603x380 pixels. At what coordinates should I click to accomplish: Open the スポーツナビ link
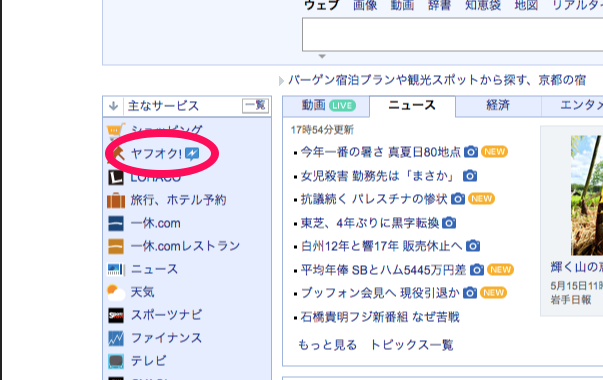pos(166,315)
